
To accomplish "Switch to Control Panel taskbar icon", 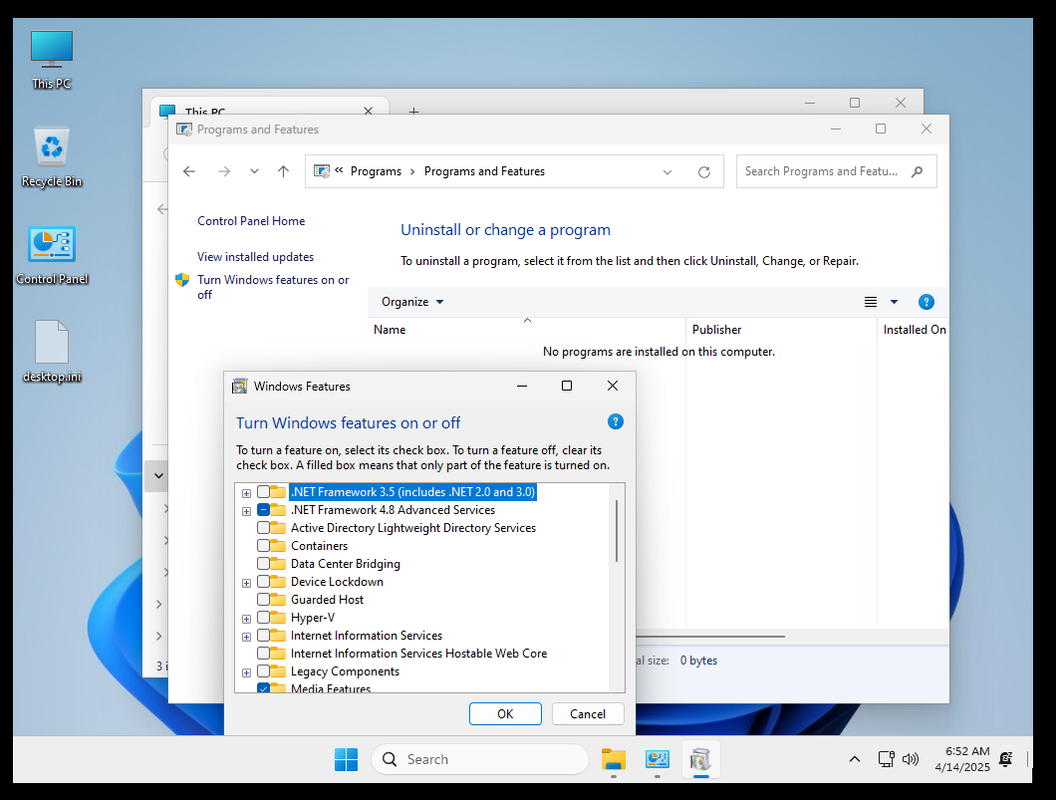I will pyautogui.click(x=657, y=760).
